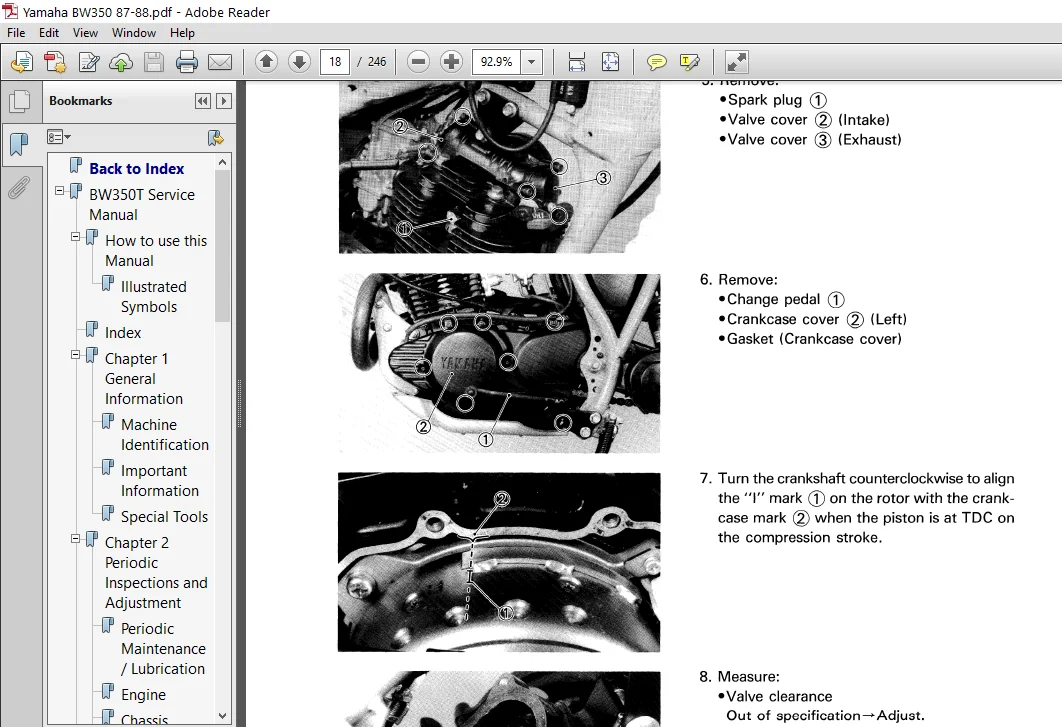Screen dimensions: 1062x727
Task: Click the zoom value field 92.9%
Action: (496, 62)
